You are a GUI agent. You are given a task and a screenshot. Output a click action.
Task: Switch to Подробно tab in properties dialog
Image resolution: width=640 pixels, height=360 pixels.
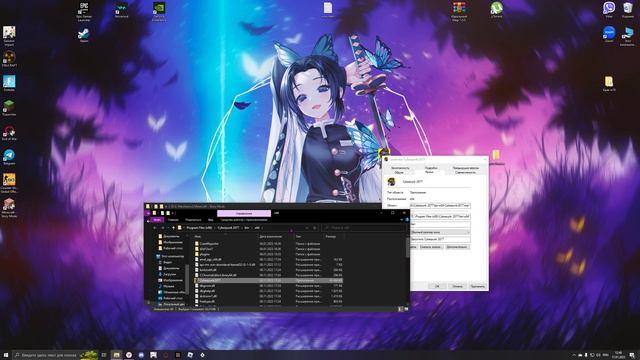coord(431,168)
